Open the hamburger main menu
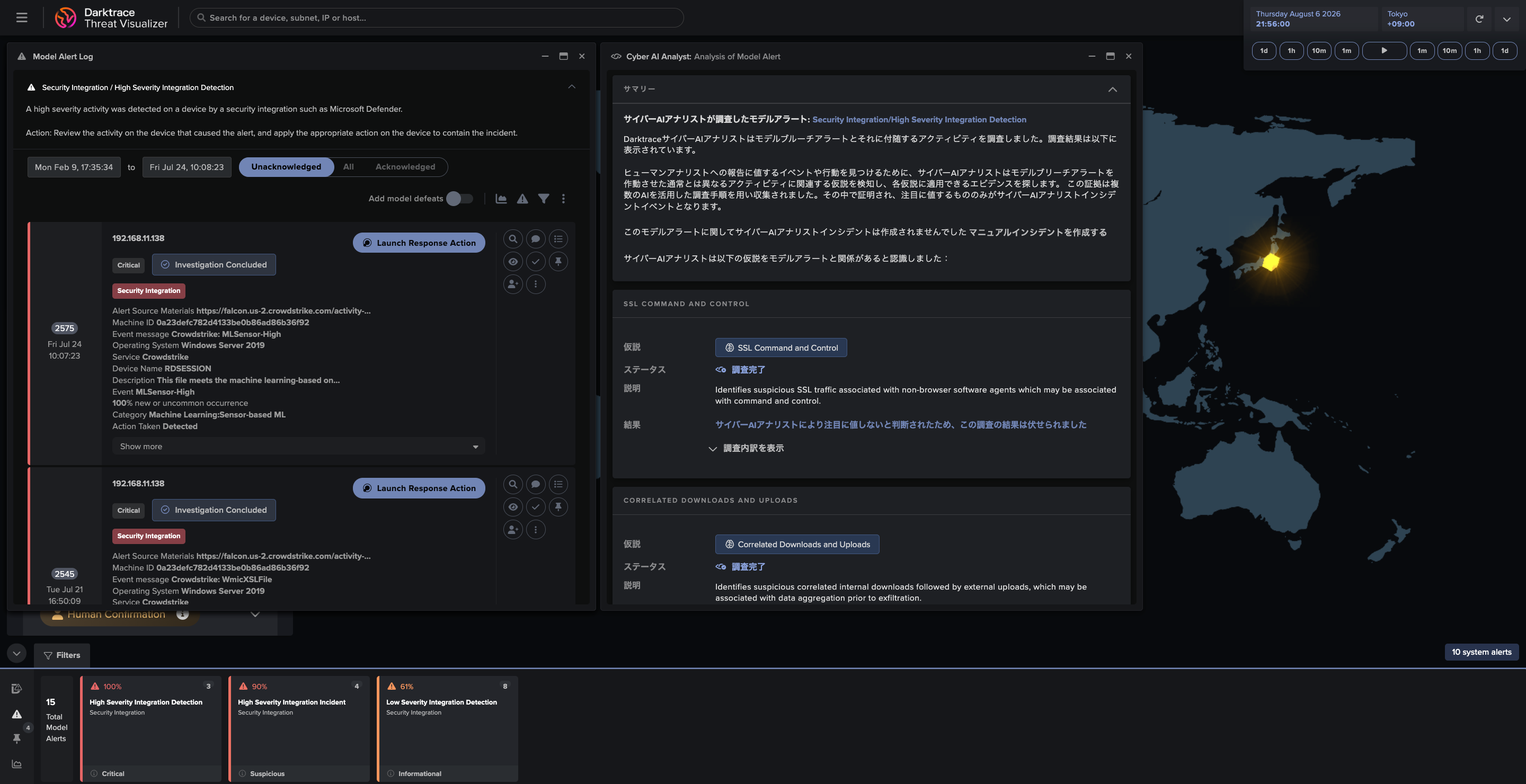 coord(22,18)
